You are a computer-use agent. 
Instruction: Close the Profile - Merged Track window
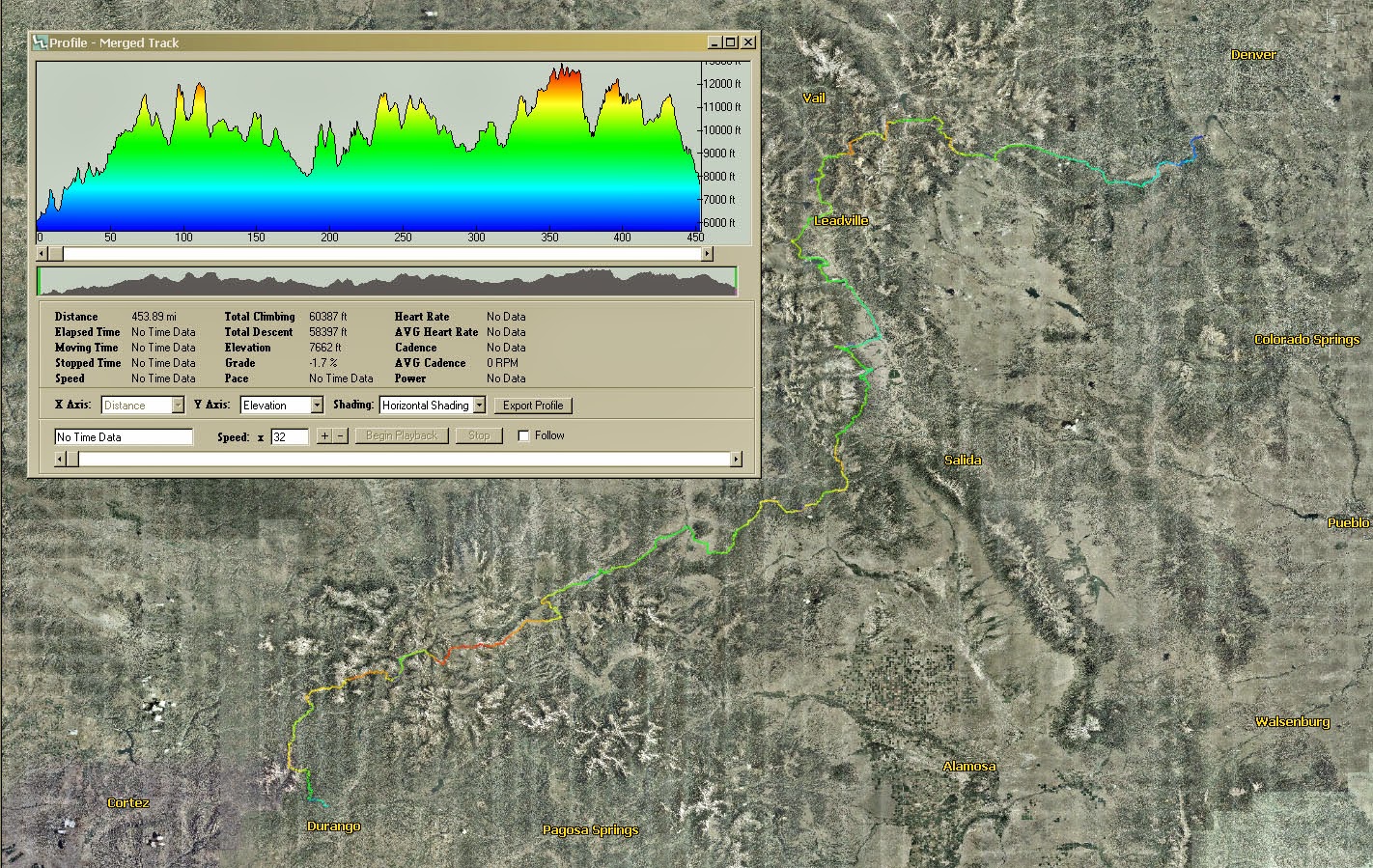tap(747, 42)
